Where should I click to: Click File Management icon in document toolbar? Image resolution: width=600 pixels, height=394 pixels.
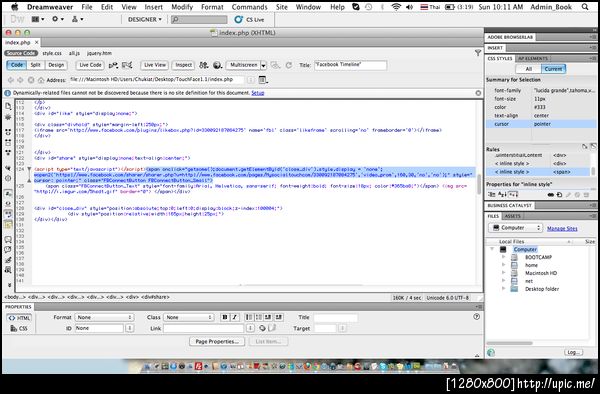click(x=204, y=65)
